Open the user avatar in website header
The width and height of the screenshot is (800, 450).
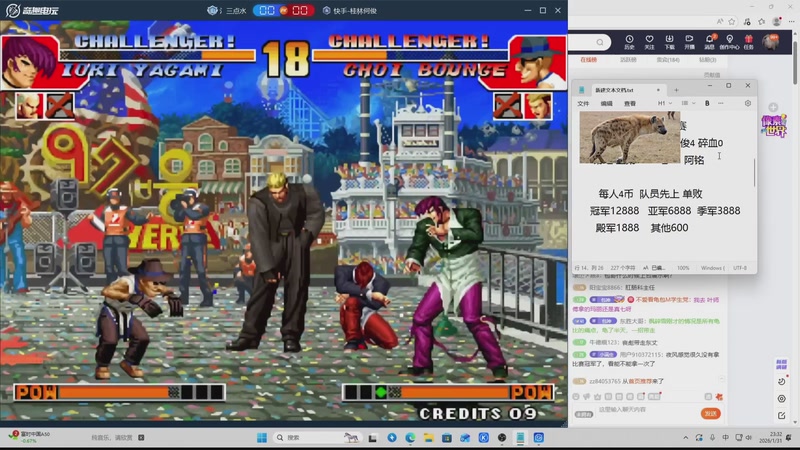pos(770,41)
